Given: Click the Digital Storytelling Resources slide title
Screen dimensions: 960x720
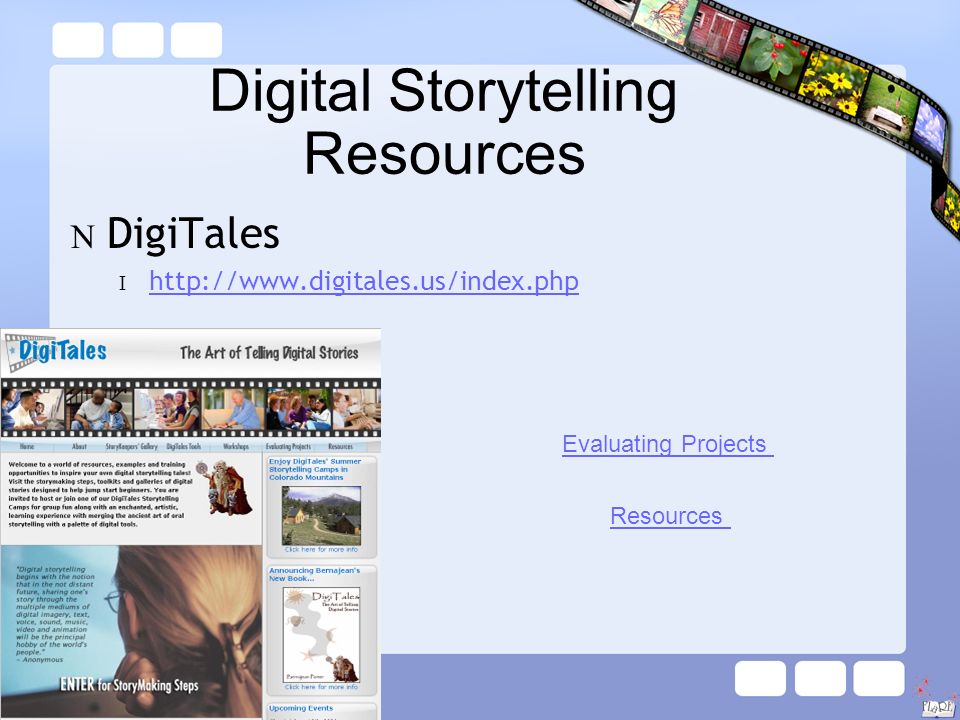Looking at the screenshot, I should coord(444,121).
